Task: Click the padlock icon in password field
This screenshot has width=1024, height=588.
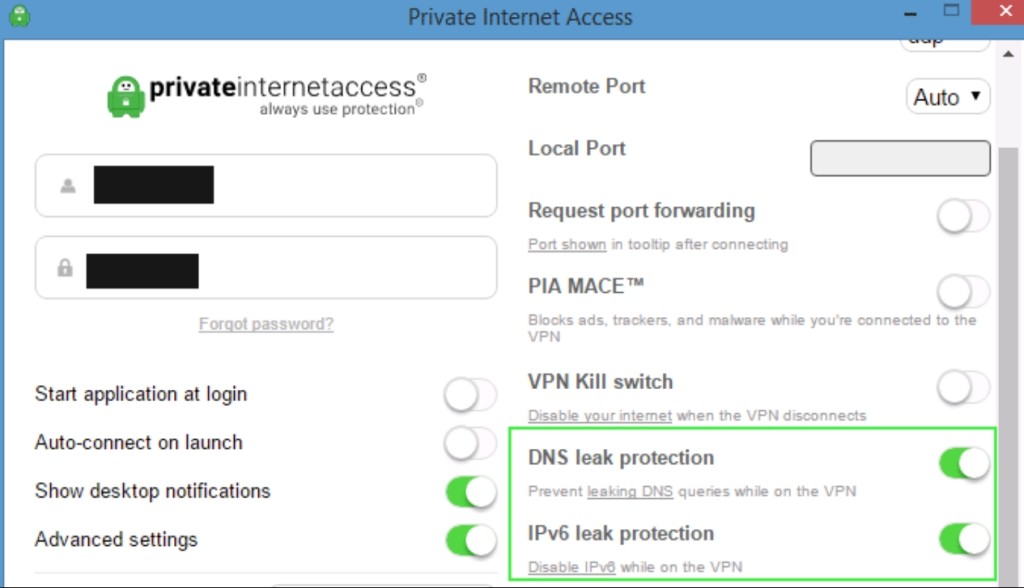Action: click(x=65, y=267)
